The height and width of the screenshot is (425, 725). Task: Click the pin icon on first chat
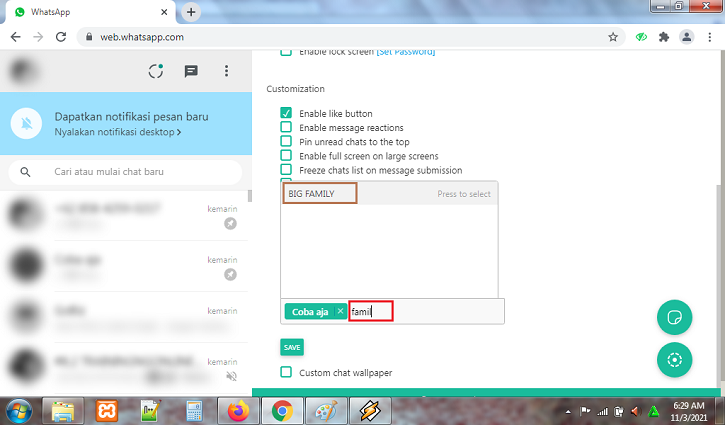(230, 223)
